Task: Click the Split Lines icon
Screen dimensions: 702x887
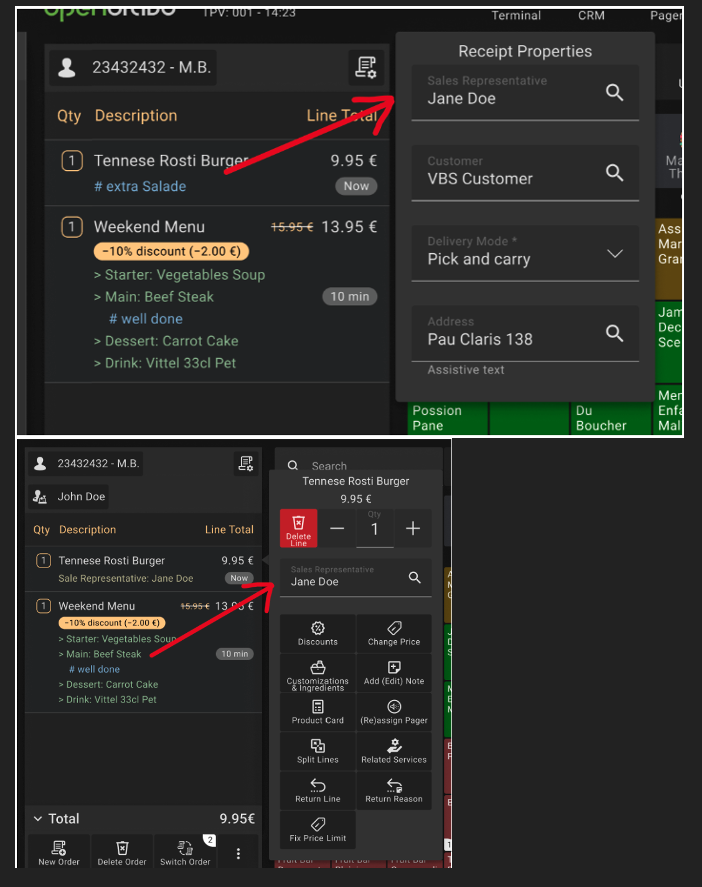Action: pos(318,746)
